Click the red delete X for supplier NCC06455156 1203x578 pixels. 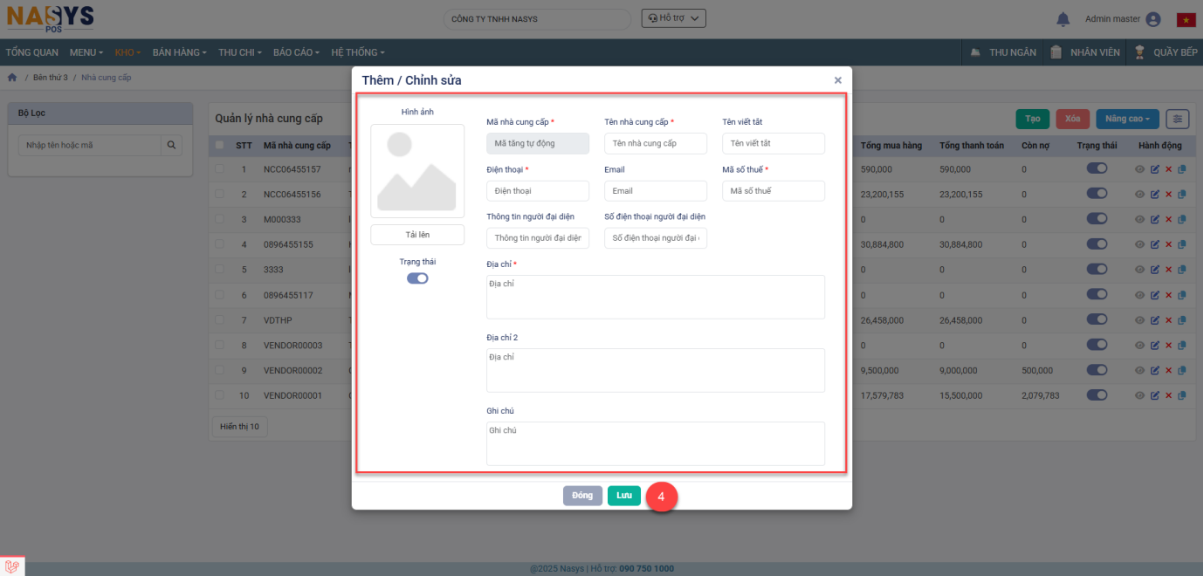point(1168,194)
